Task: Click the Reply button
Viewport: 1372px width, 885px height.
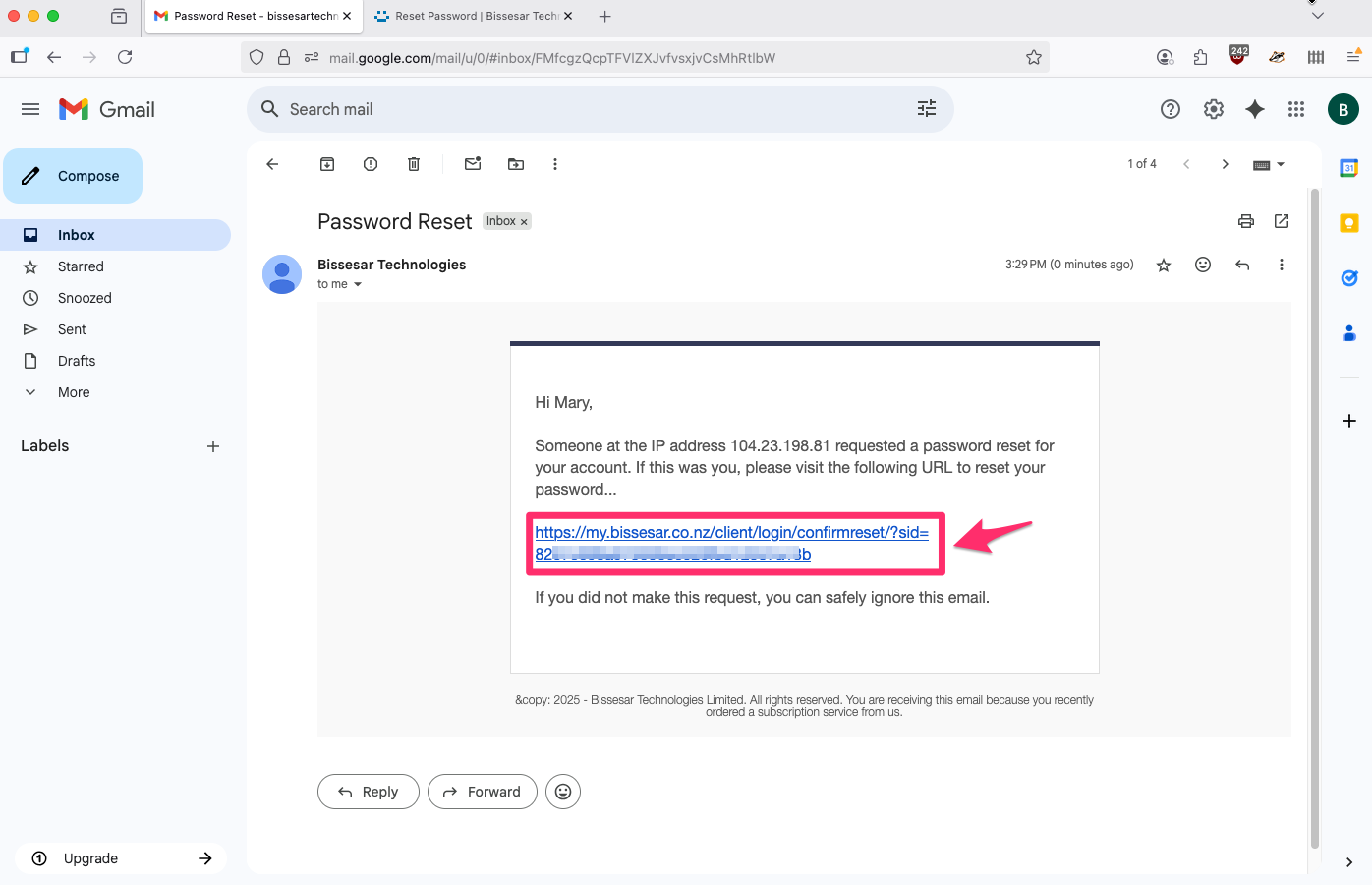Action: (369, 792)
